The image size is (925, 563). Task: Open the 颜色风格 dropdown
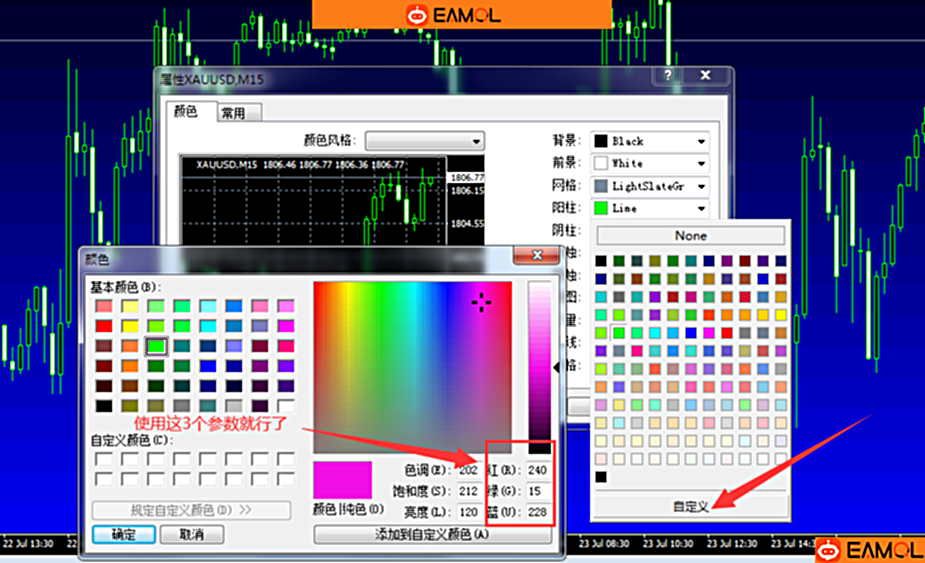pyautogui.click(x=425, y=141)
